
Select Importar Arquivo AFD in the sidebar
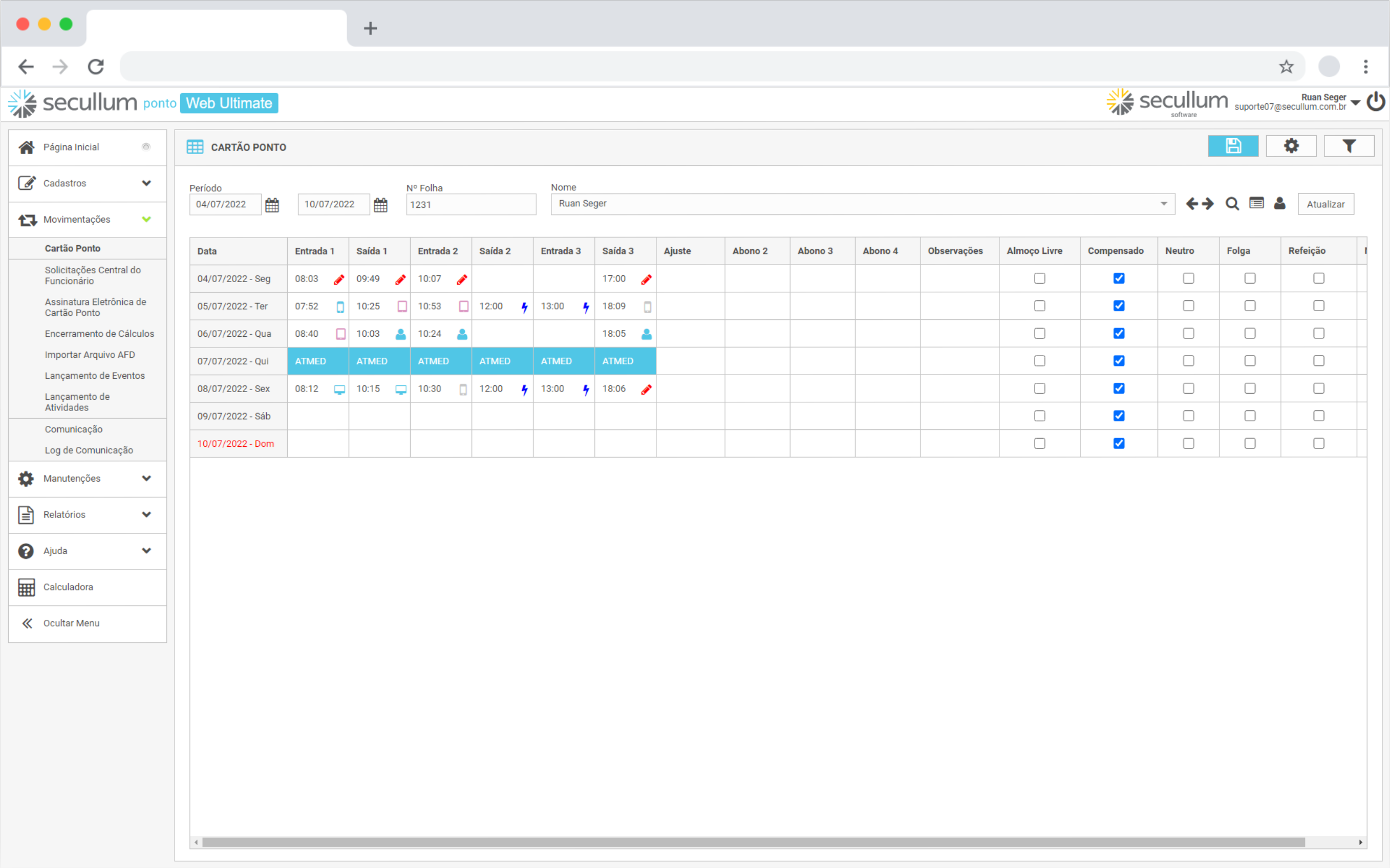pos(90,355)
